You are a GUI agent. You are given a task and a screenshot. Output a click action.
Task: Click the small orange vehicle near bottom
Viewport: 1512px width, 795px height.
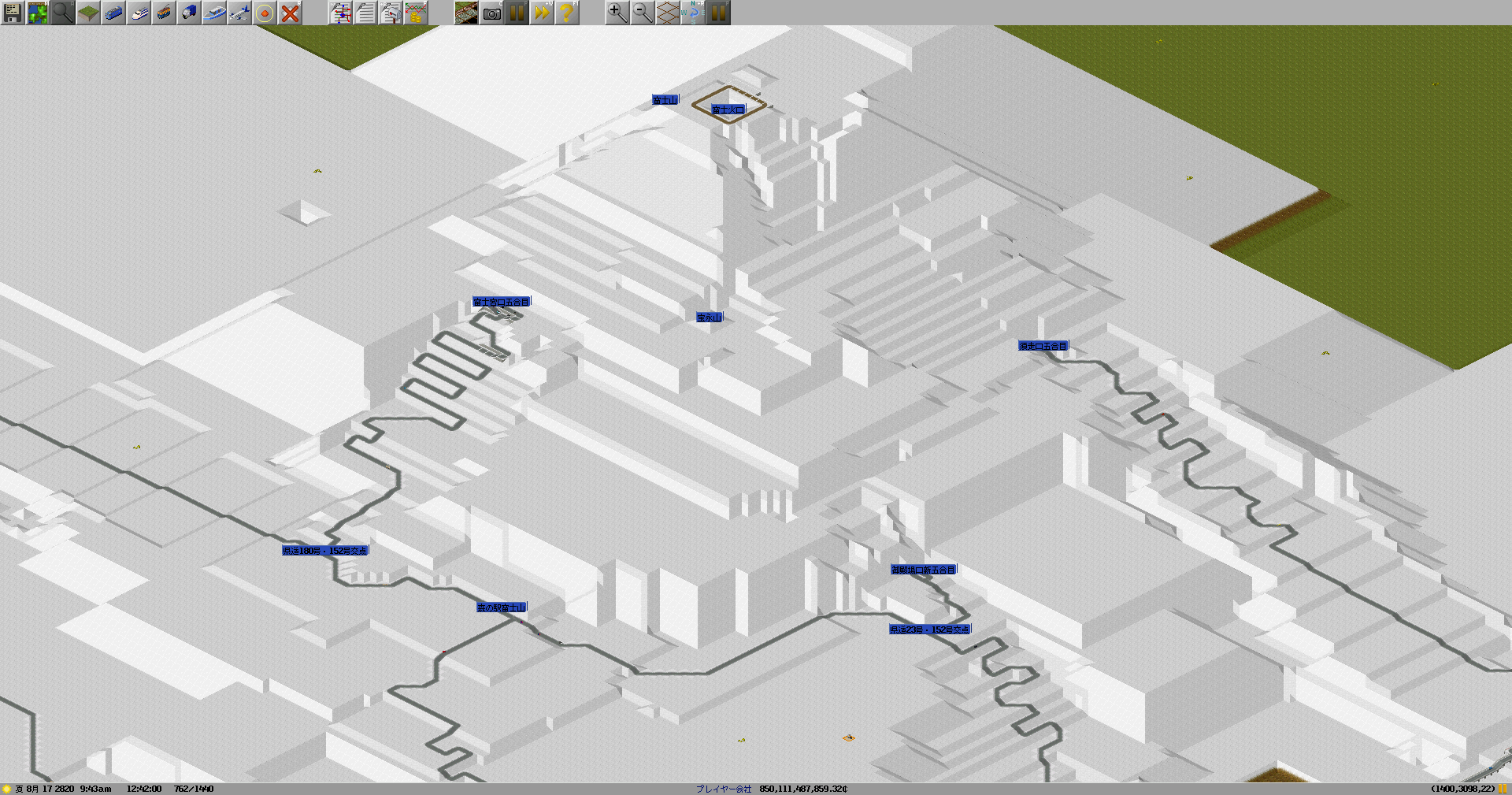pyautogui.click(x=848, y=738)
